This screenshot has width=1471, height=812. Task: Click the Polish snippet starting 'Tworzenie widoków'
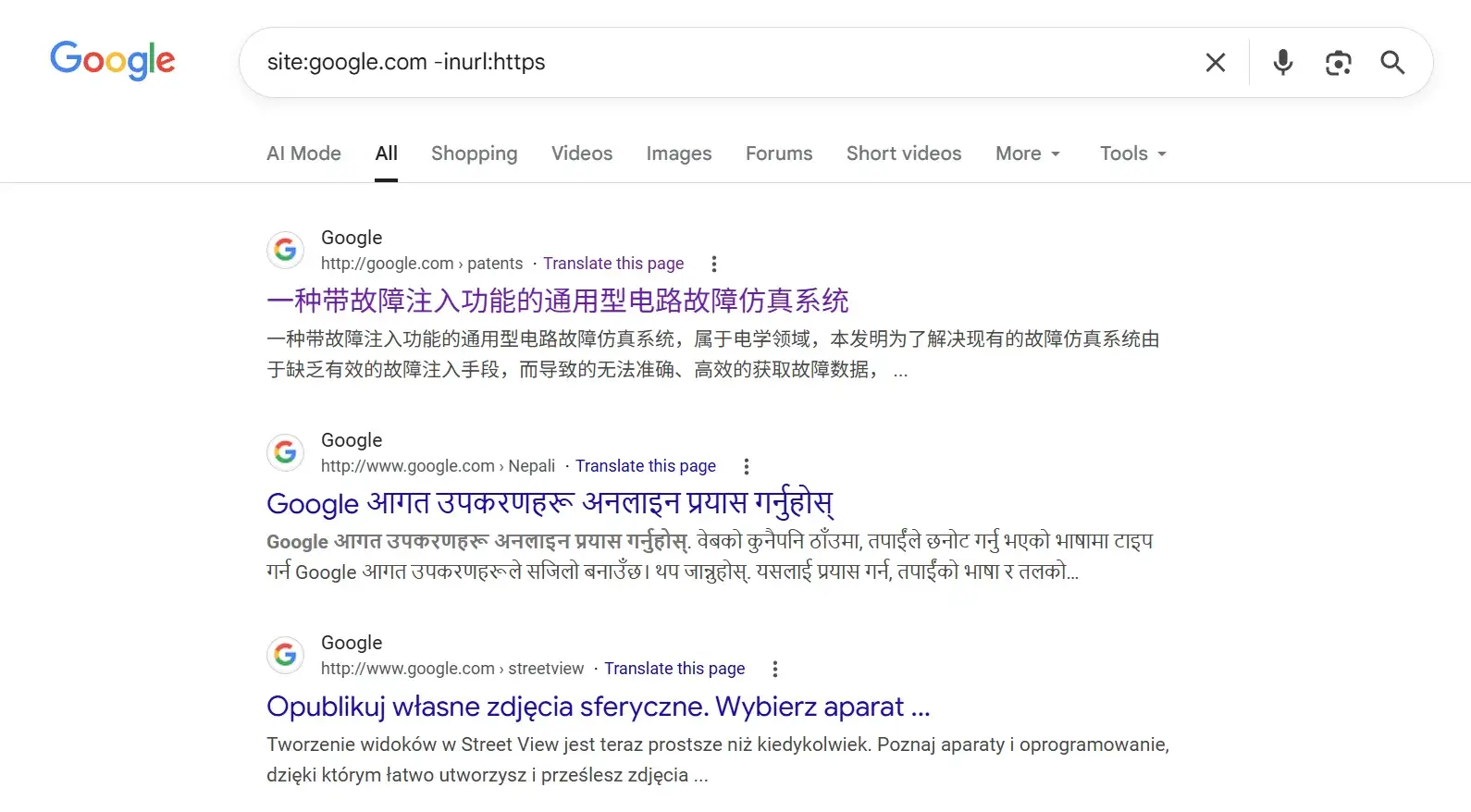(x=718, y=759)
